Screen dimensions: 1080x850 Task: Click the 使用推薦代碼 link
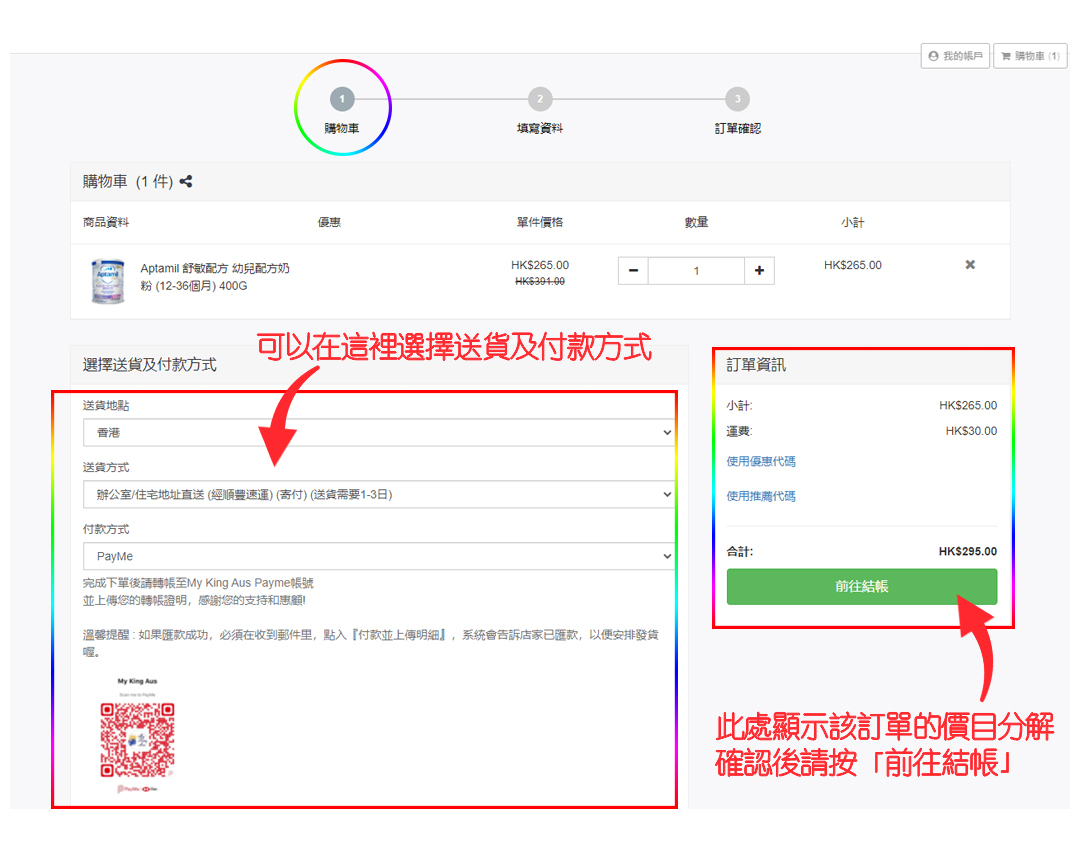pyautogui.click(x=761, y=496)
